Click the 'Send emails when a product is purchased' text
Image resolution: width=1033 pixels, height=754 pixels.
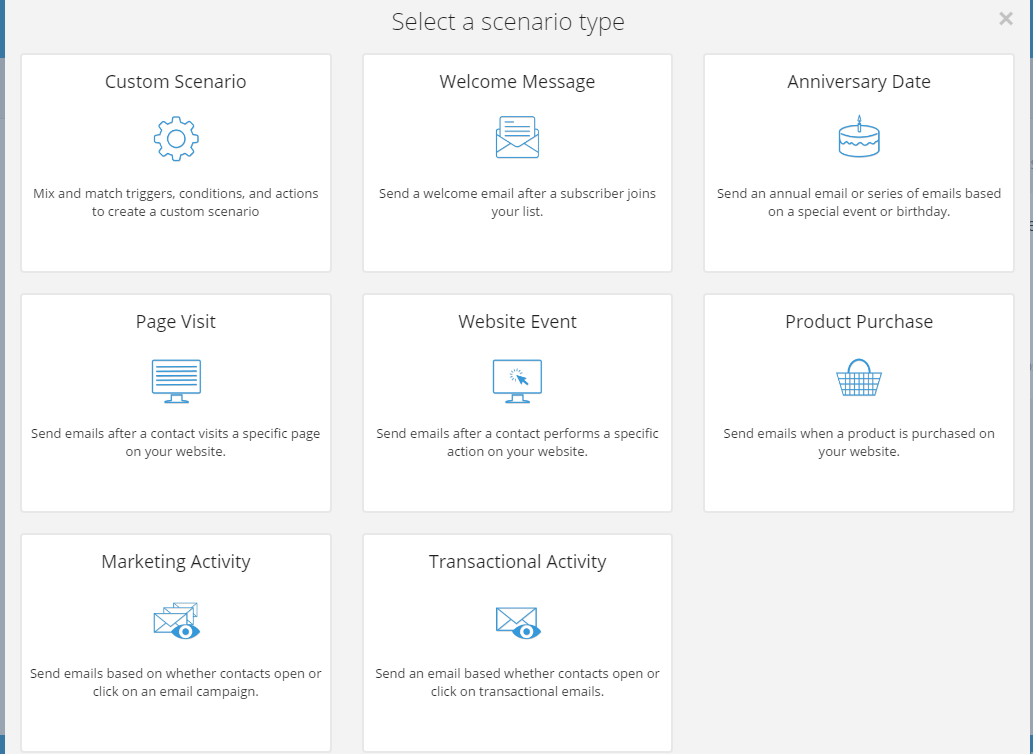858,443
